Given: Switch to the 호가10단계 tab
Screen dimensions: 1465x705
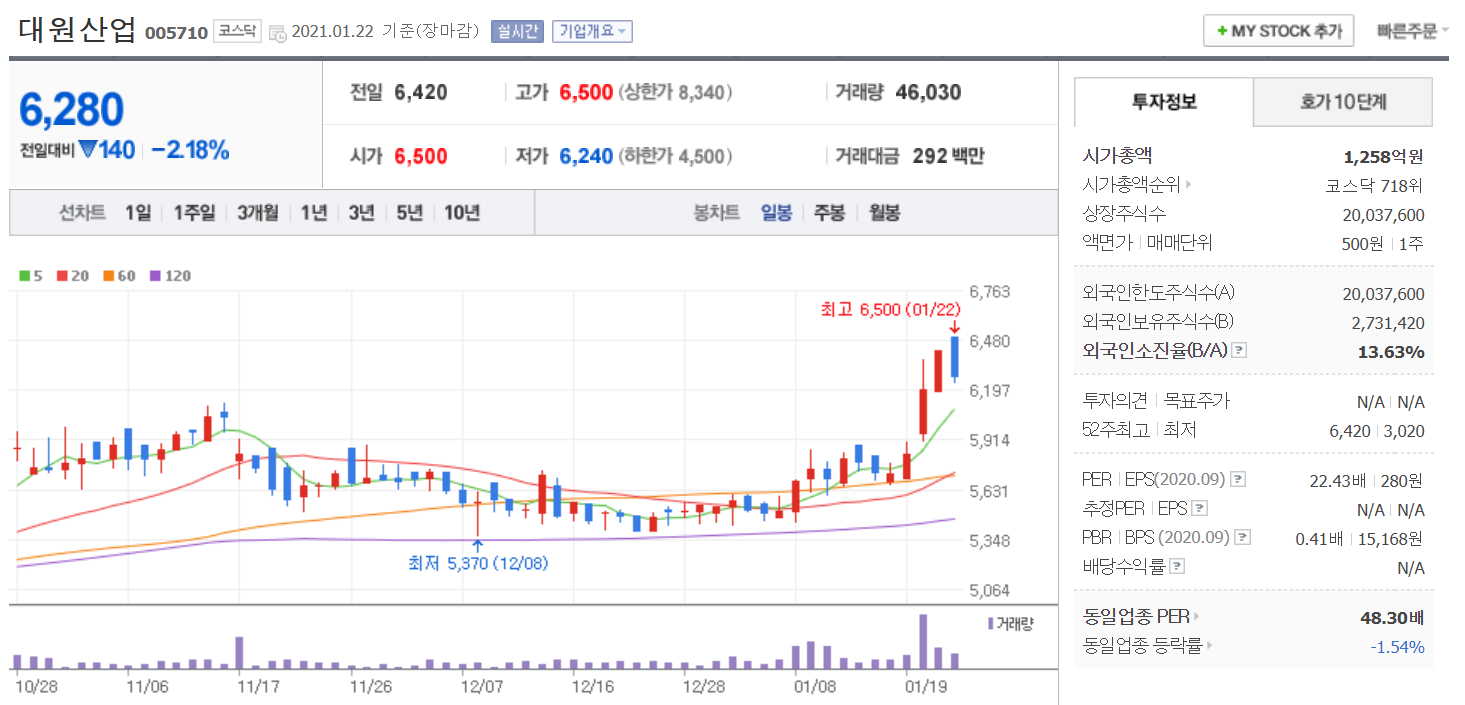Looking at the screenshot, I should (1342, 102).
